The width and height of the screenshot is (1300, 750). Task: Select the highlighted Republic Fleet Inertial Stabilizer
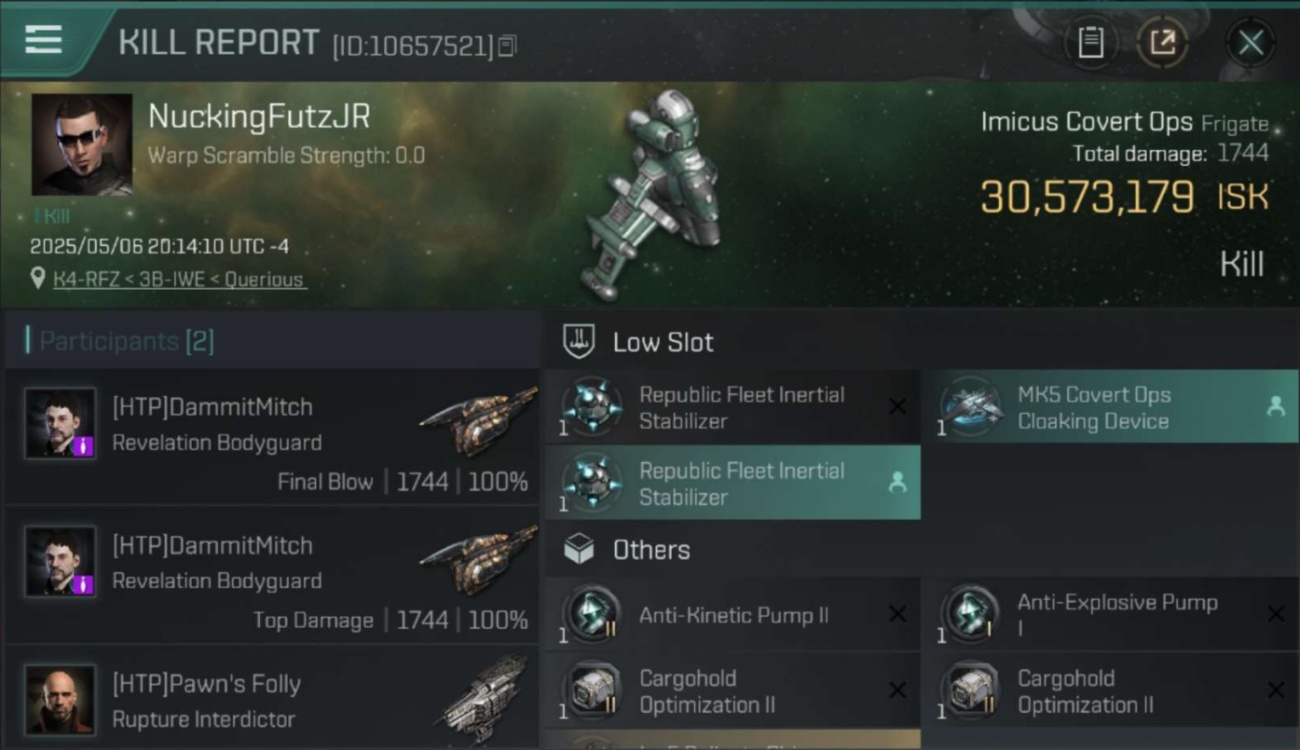point(733,483)
